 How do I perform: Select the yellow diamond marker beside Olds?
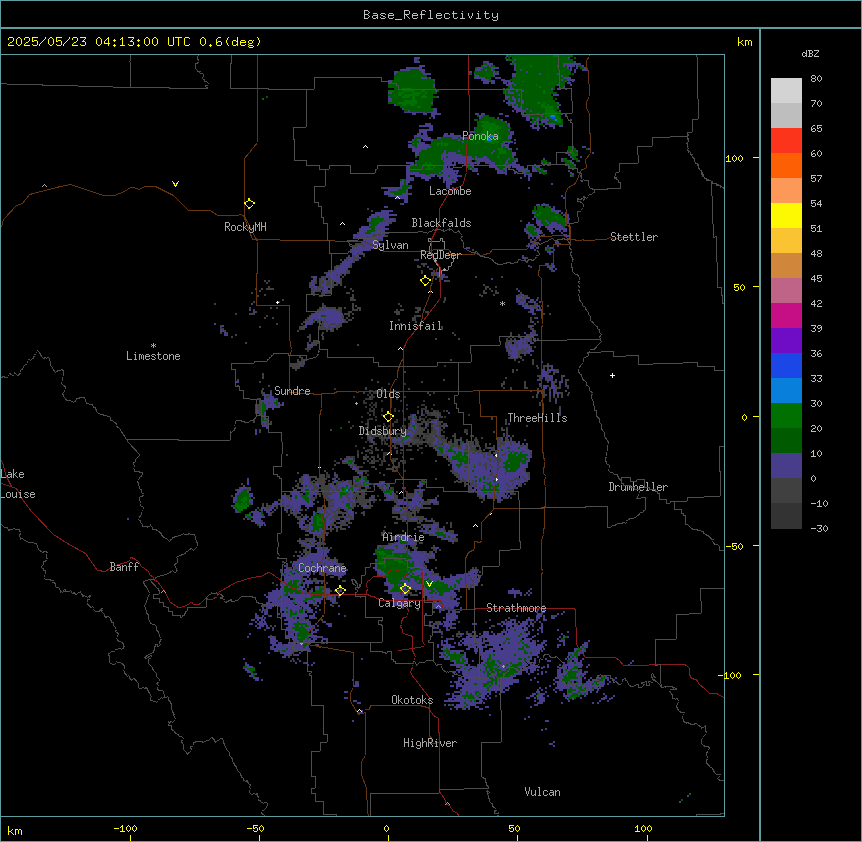pos(388,417)
